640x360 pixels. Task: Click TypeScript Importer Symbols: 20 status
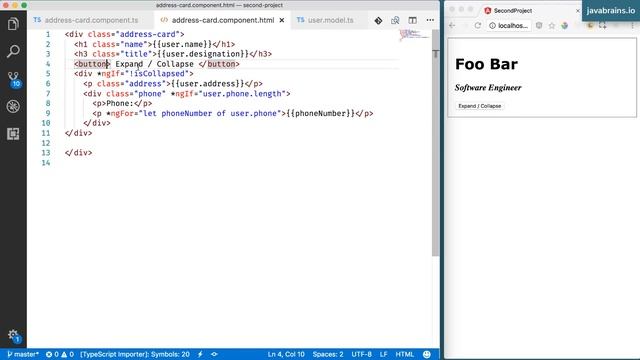tap(135, 354)
